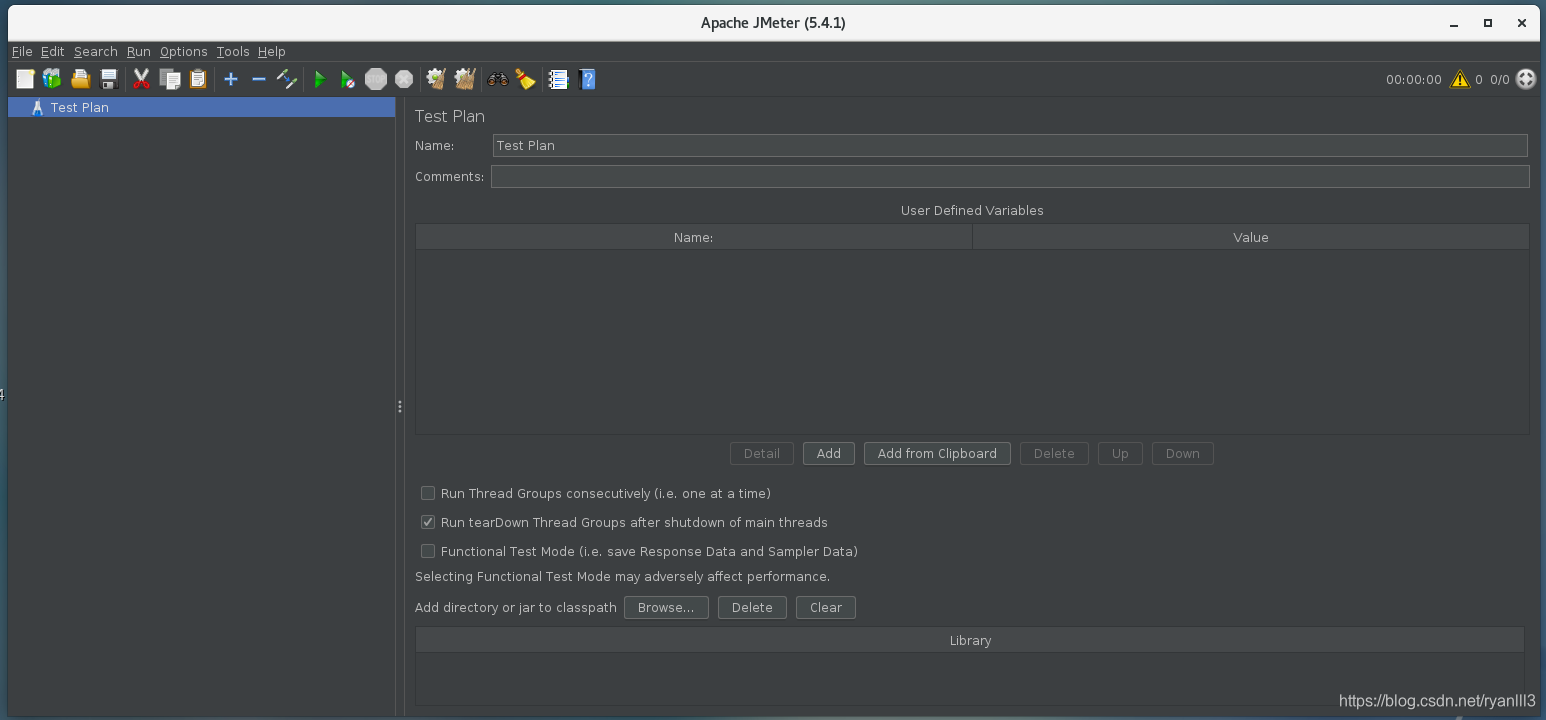Viewport: 1546px width, 720px height.
Task: Open the Search menu
Action: click(x=96, y=51)
